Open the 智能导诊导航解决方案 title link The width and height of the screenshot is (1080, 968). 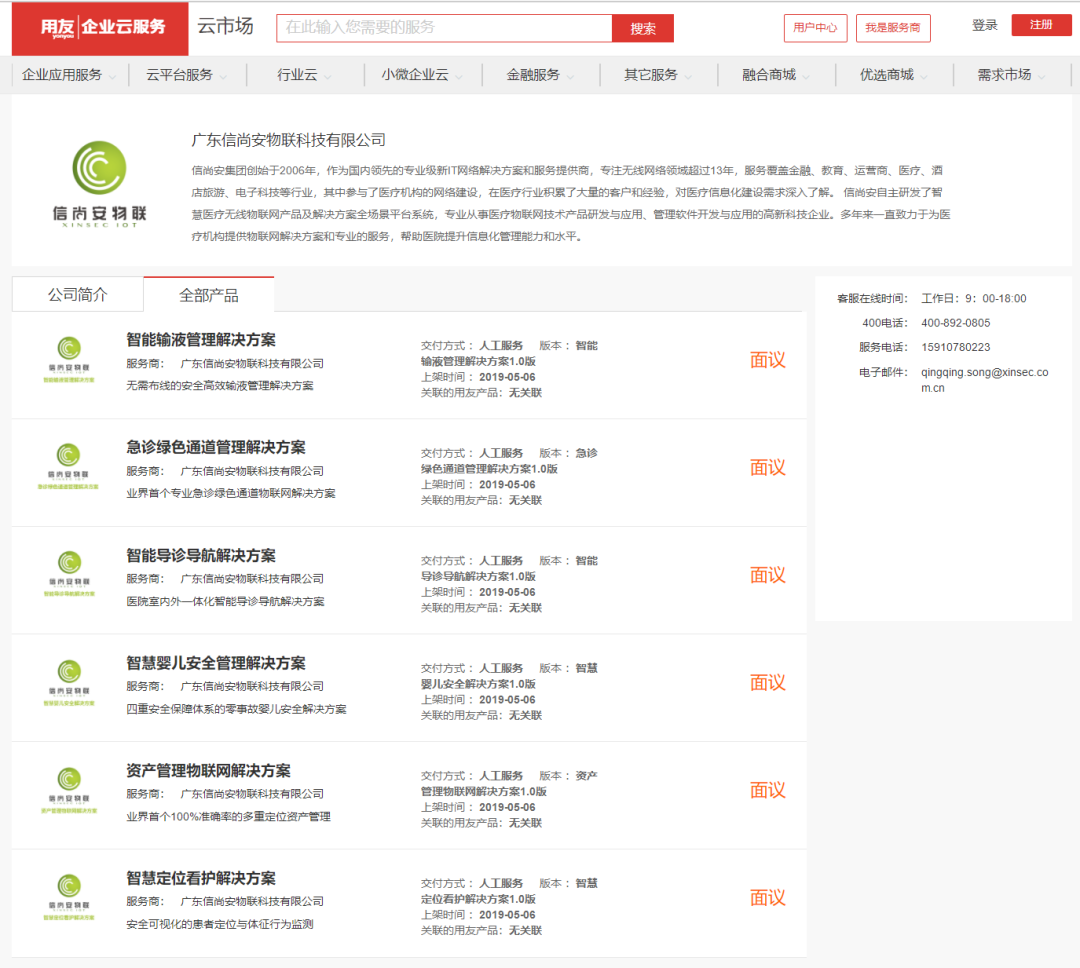tap(201, 555)
